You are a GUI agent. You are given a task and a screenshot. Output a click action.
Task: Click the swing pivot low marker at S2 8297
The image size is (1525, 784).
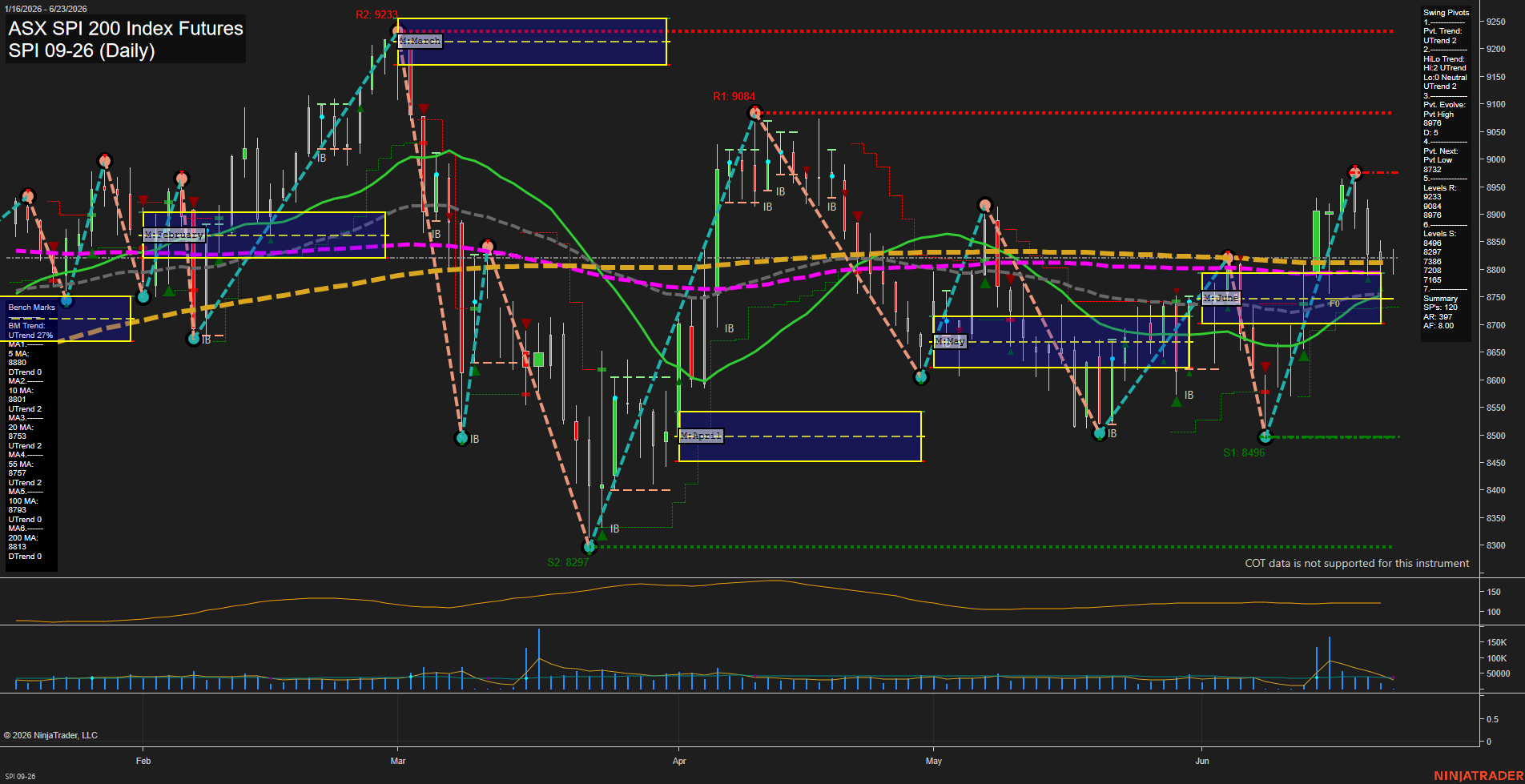coord(590,547)
